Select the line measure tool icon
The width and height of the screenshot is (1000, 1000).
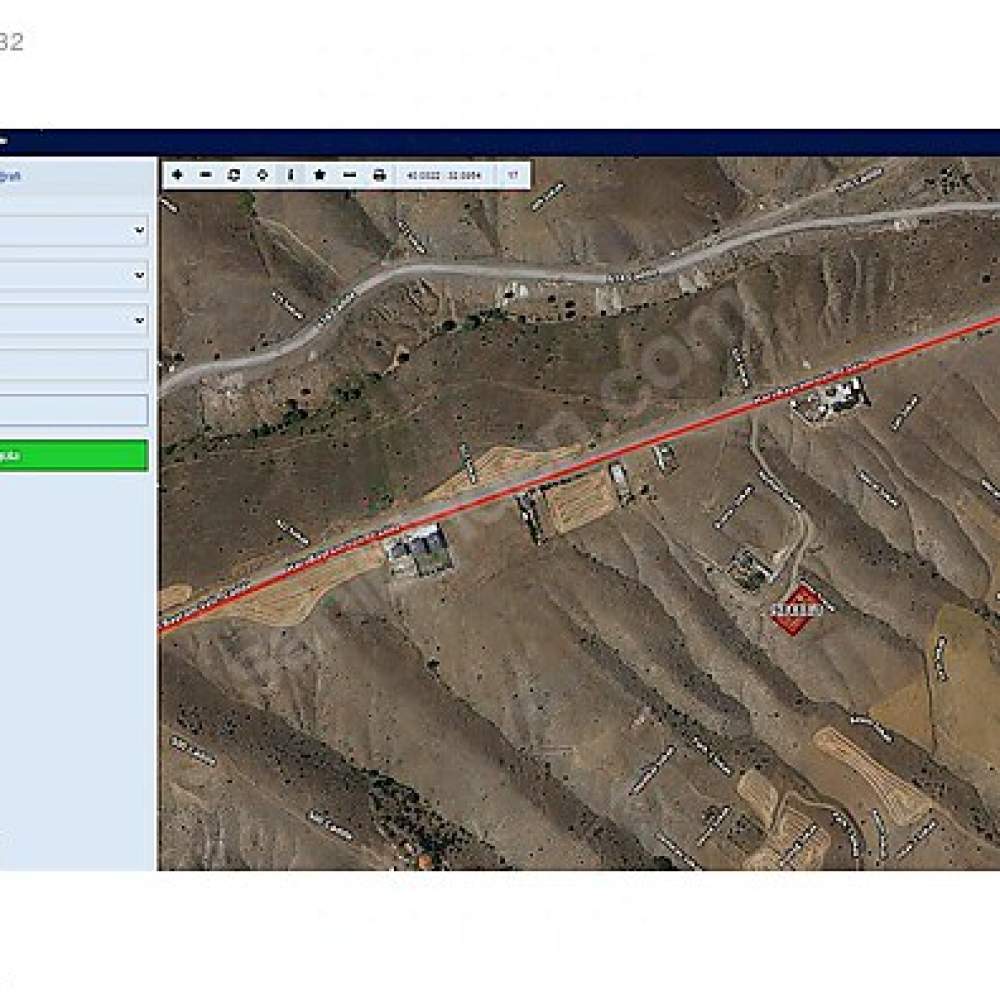click(349, 175)
